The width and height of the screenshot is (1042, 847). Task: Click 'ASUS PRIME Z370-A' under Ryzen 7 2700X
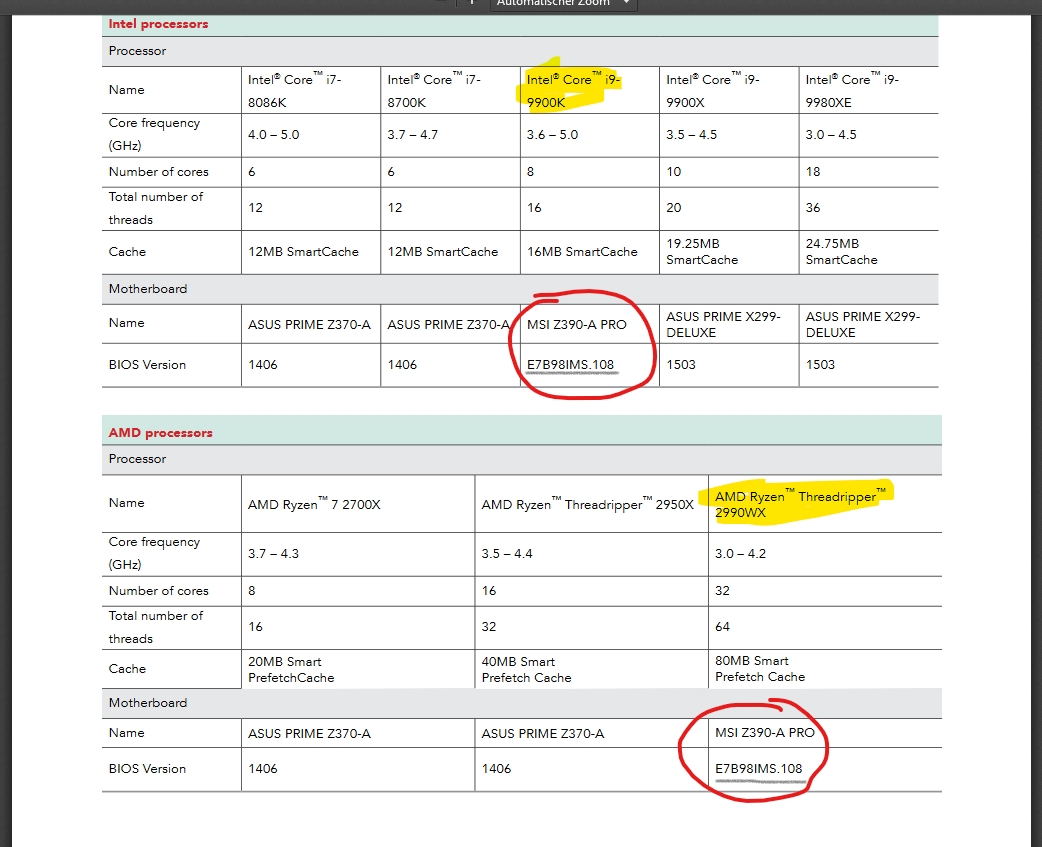tap(309, 734)
